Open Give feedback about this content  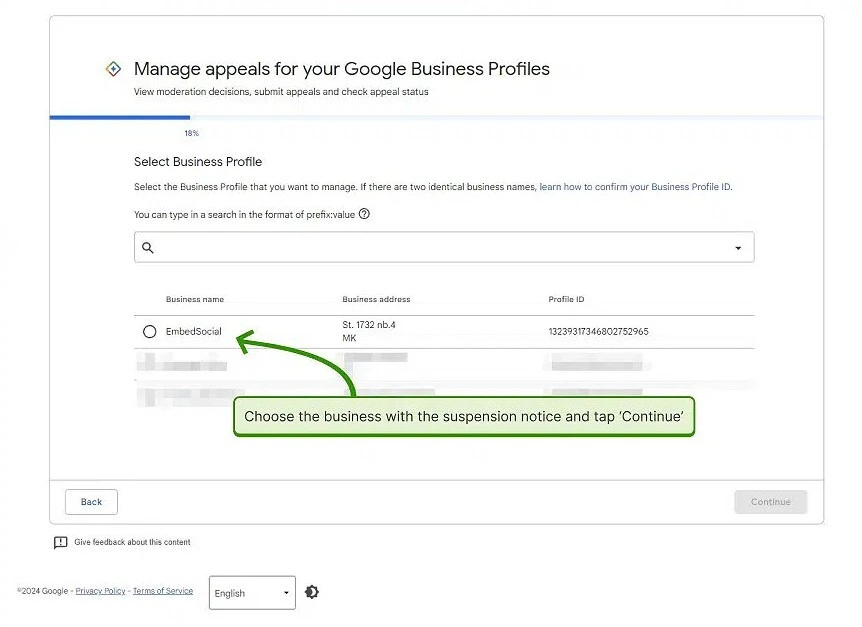tap(132, 542)
